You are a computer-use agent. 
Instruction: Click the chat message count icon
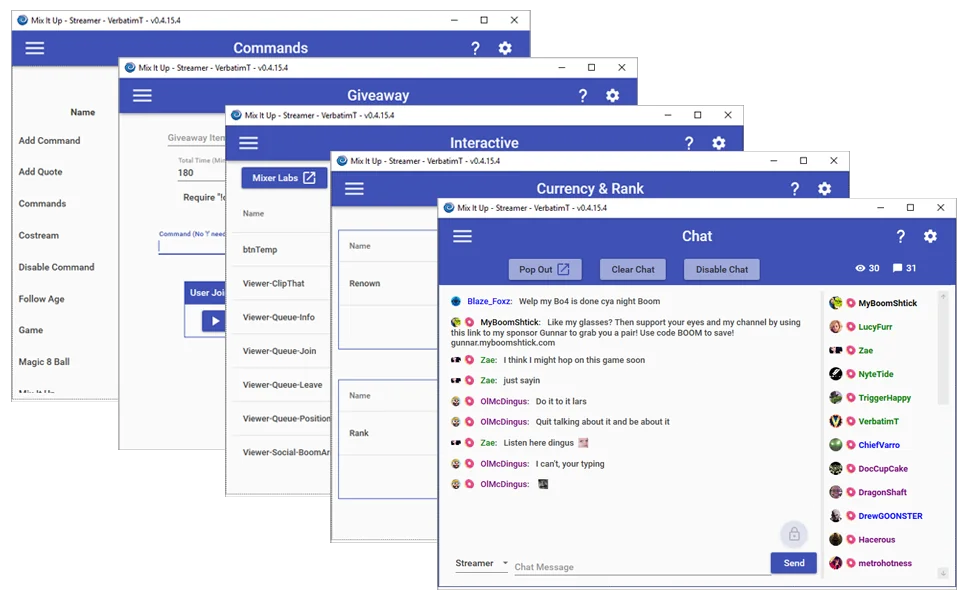click(897, 269)
